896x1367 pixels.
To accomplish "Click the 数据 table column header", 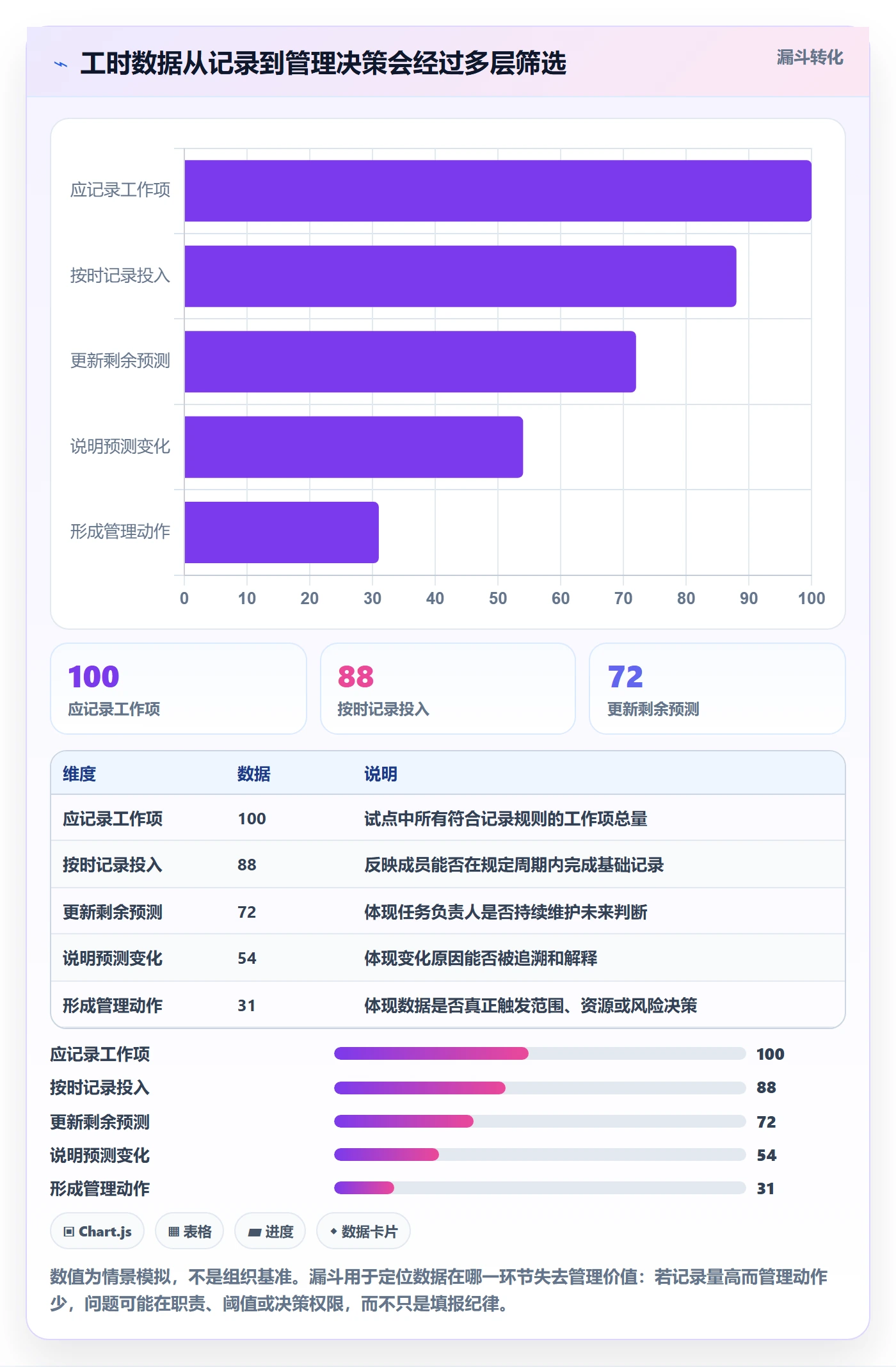I will (254, 774).
